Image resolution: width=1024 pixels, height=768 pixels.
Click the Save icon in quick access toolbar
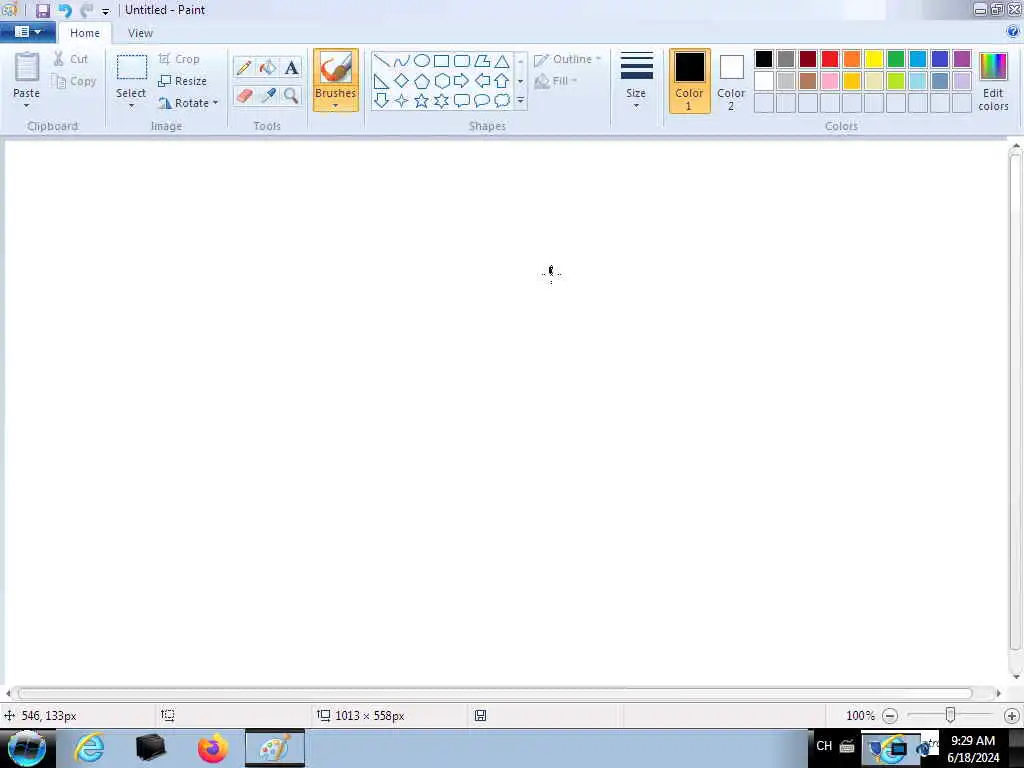point(42,10)
